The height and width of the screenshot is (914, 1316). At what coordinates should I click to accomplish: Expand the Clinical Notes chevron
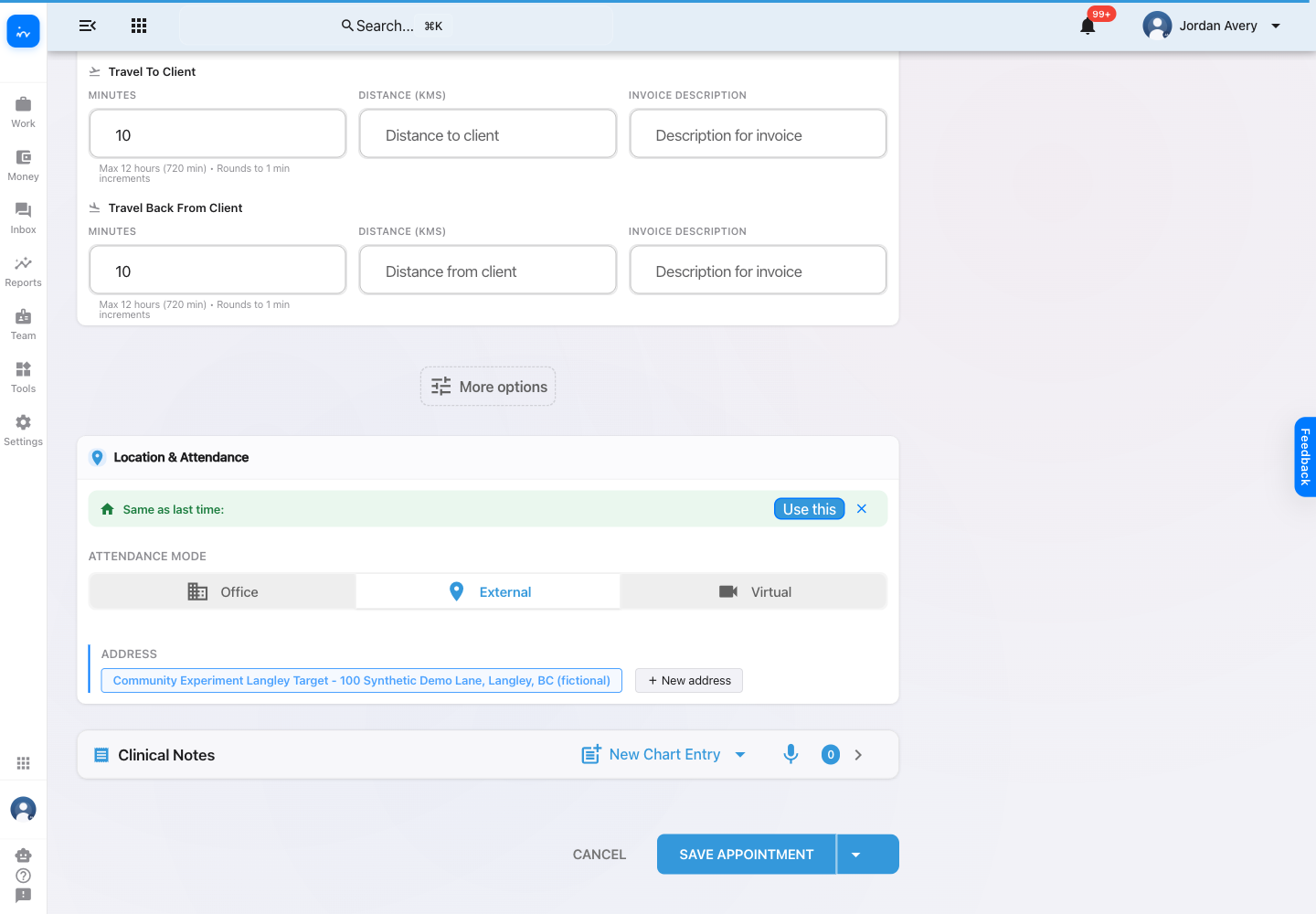point(858,755)
